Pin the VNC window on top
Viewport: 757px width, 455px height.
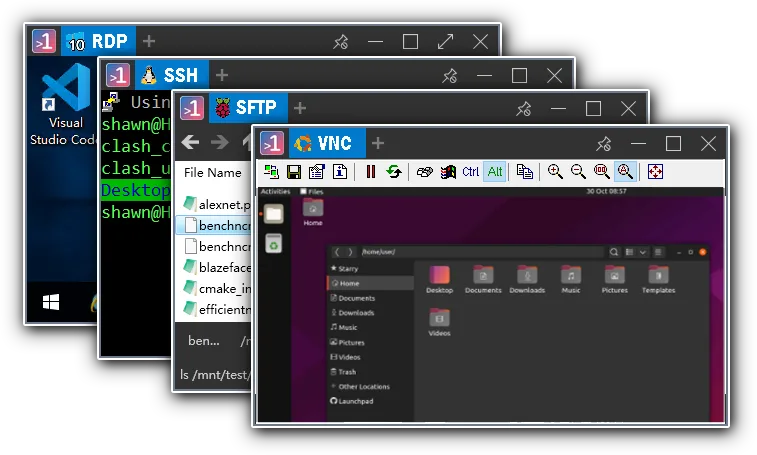pyautogui.click(x=603, y=143)
